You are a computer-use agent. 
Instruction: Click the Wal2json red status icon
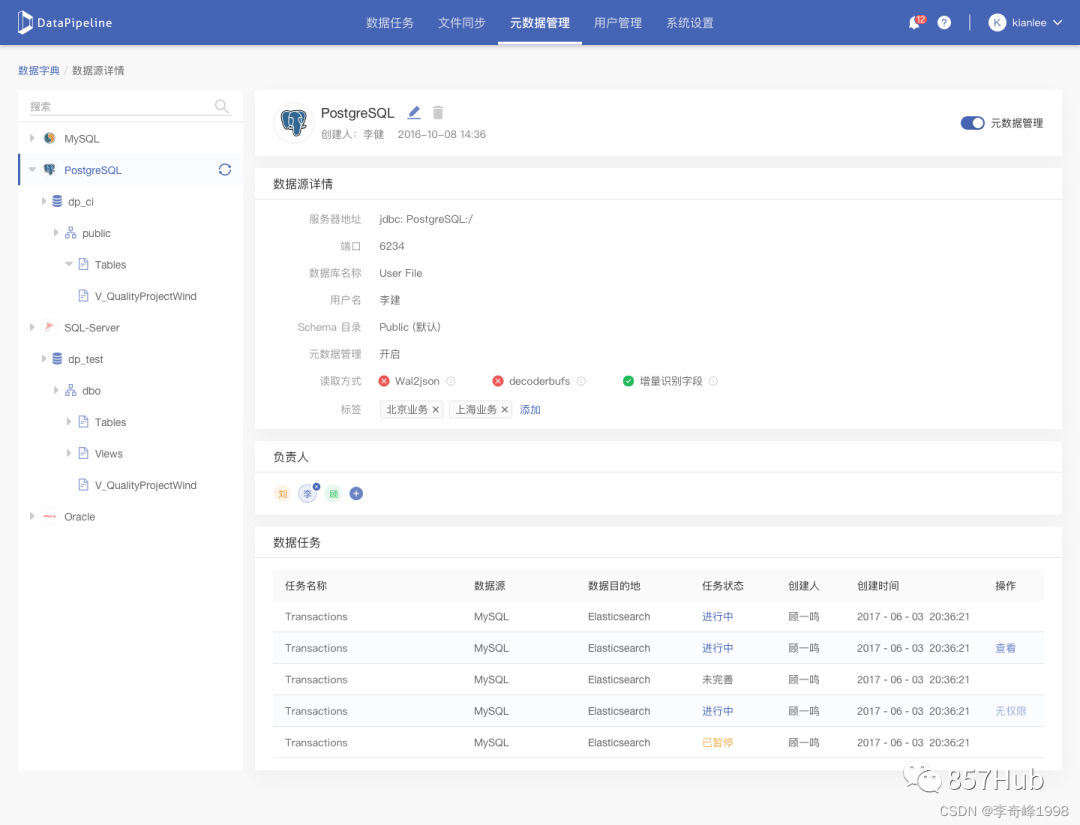pos(384,381)
